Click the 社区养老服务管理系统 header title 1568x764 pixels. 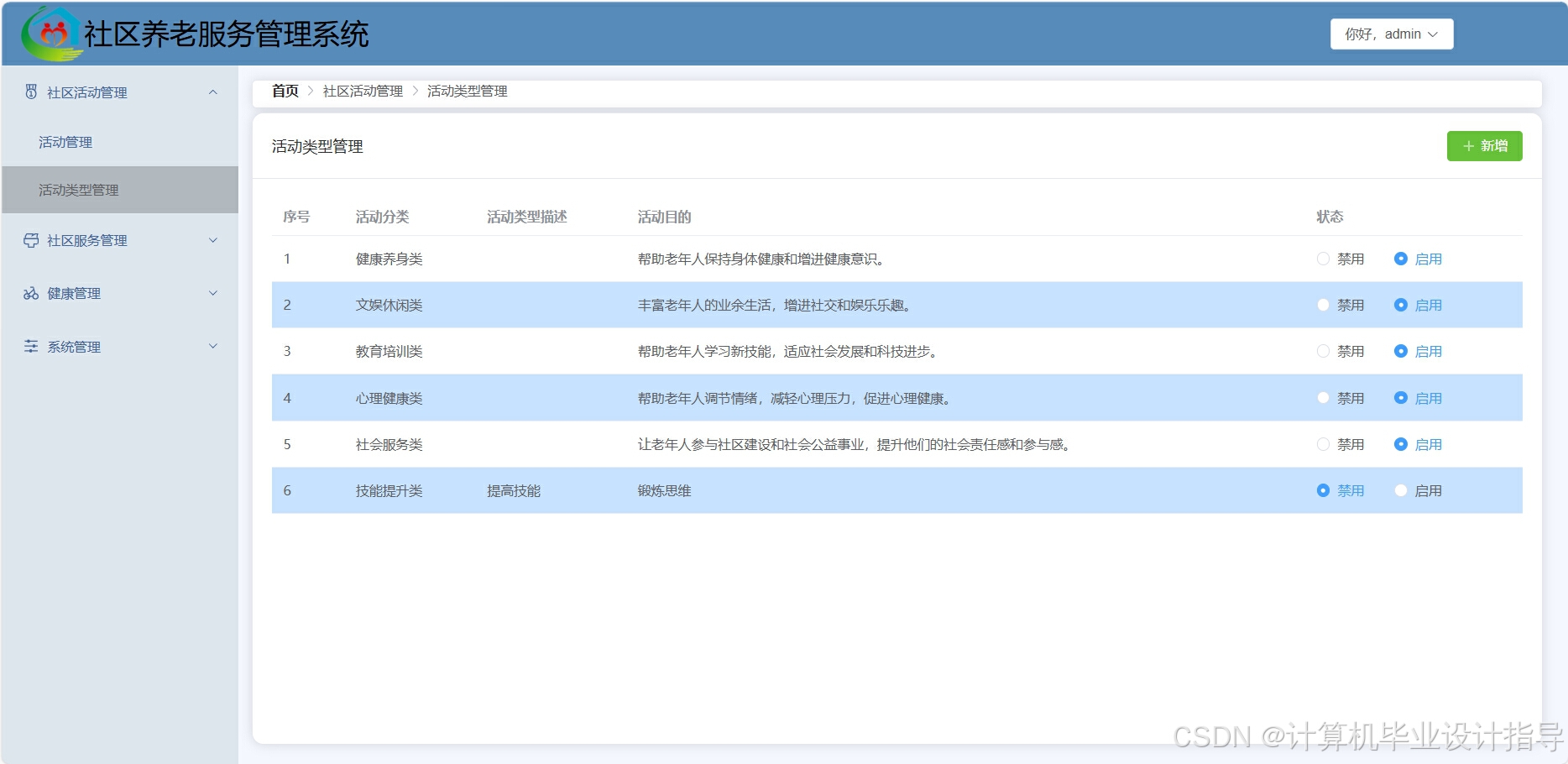tap(227, 34)
